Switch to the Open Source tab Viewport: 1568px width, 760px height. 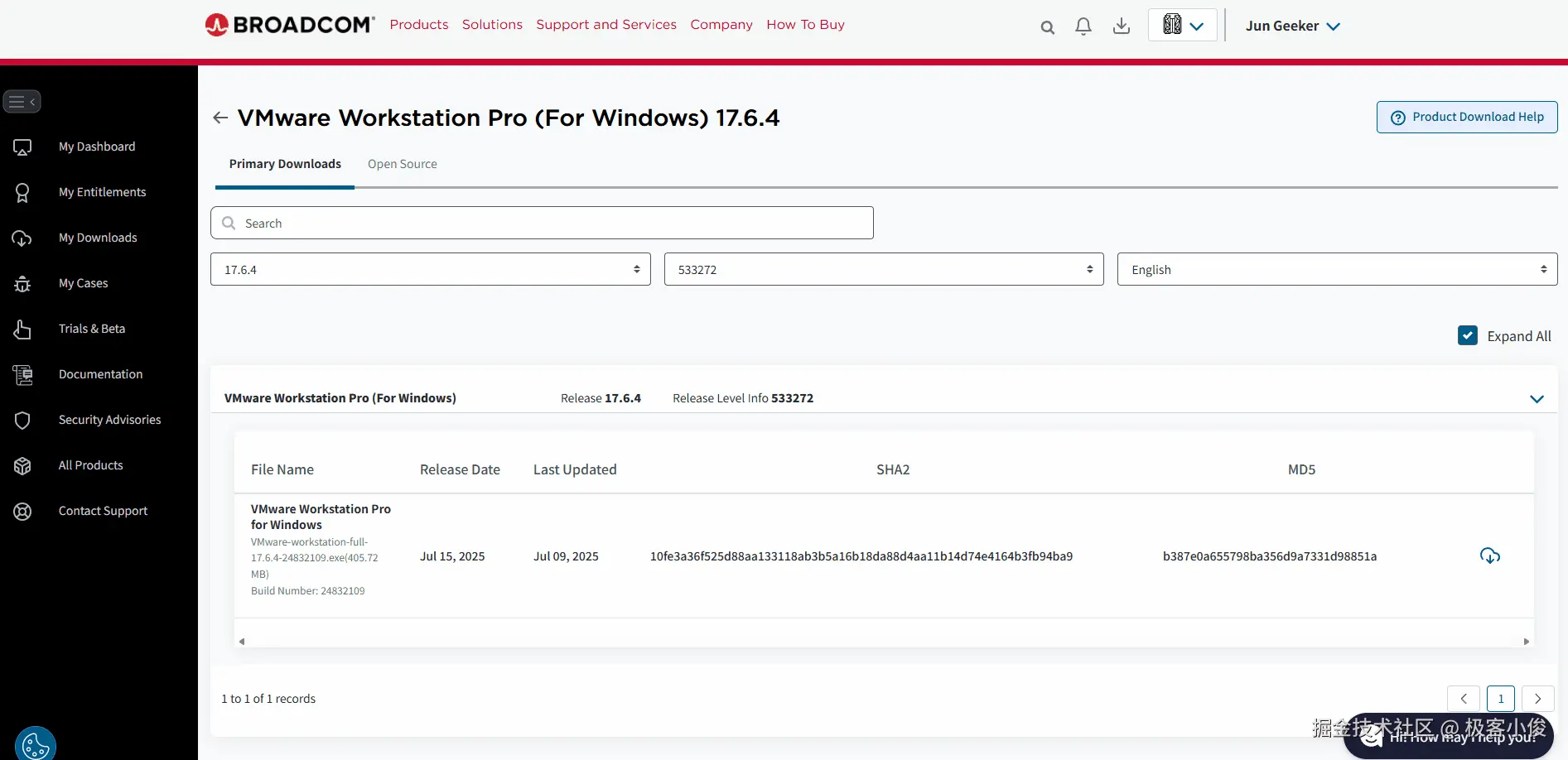click(x=403, y=164)
